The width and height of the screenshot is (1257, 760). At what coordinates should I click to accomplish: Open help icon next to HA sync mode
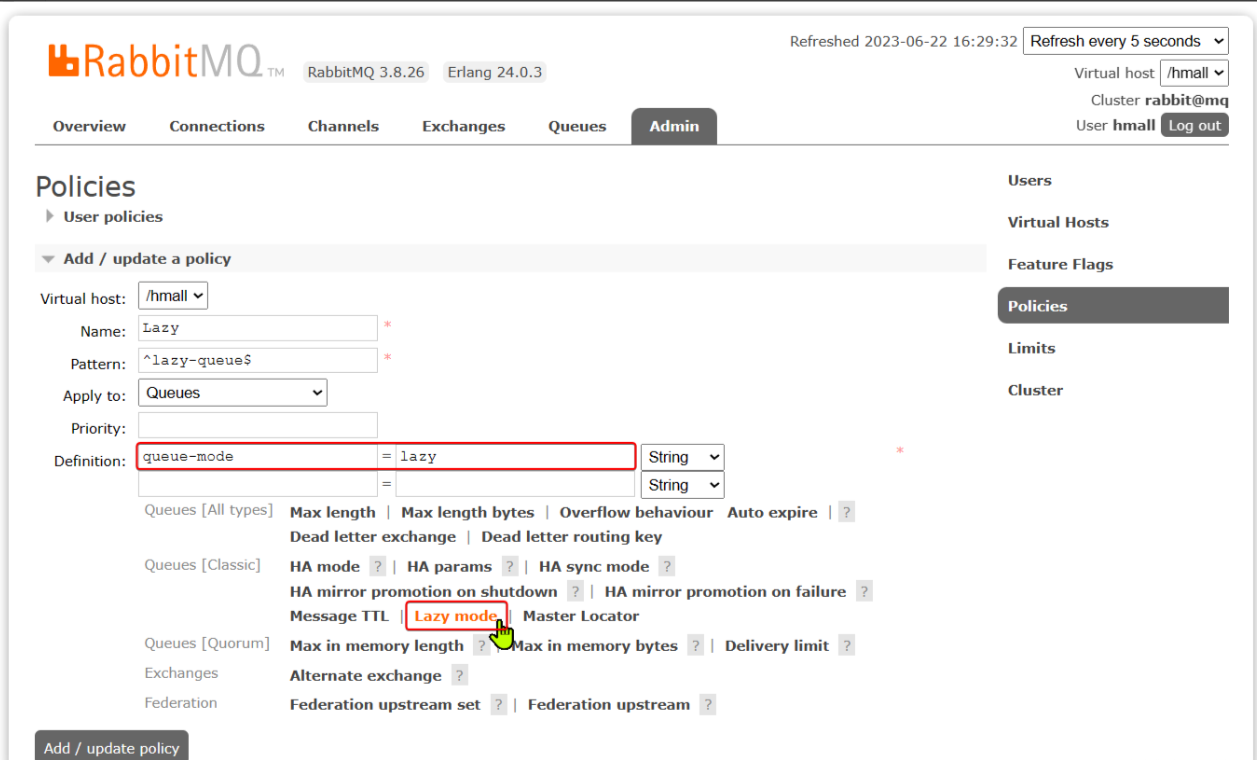coord(667,566)
